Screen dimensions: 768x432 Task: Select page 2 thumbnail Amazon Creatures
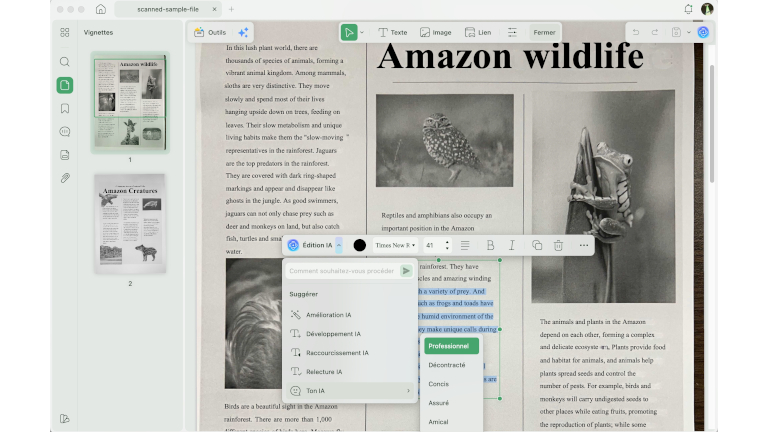point(130,223)
